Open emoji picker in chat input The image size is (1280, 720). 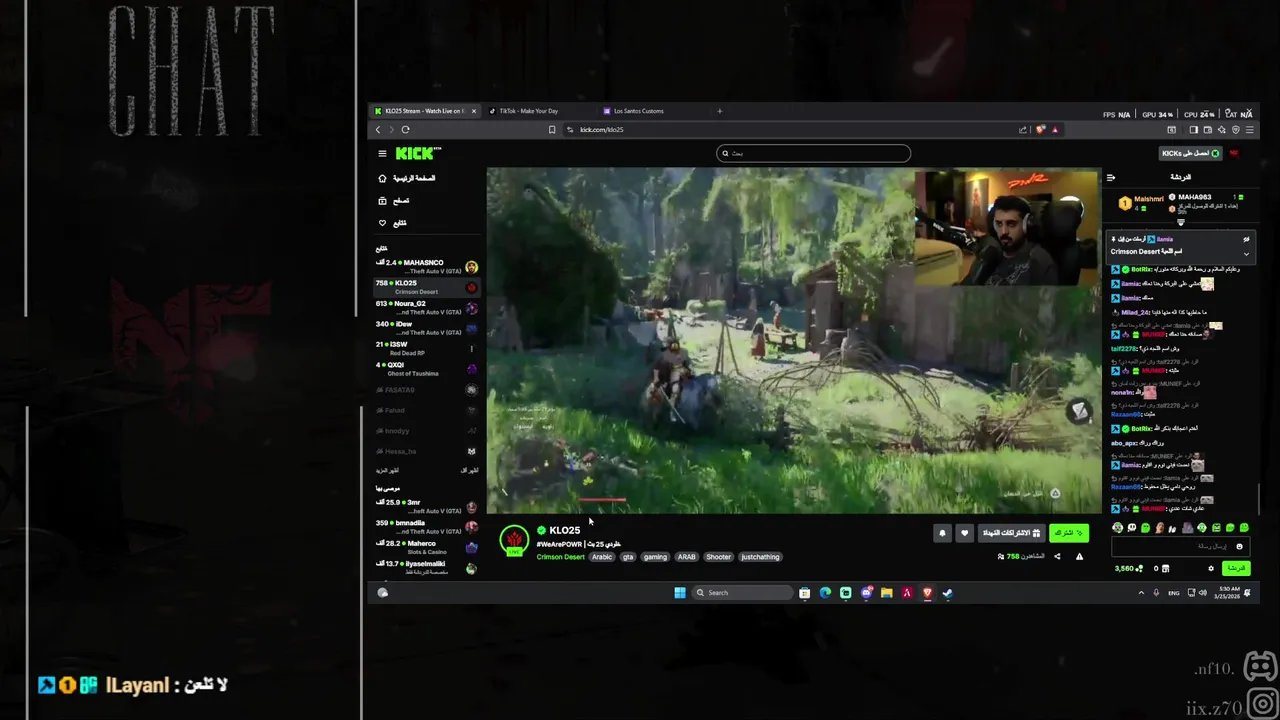[x=1240, y=547]
